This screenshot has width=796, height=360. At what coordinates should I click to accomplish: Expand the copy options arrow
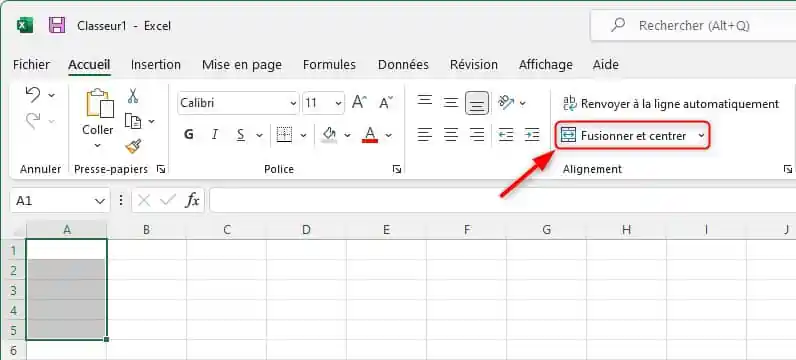pyautogui.click(x=152, y=121)
